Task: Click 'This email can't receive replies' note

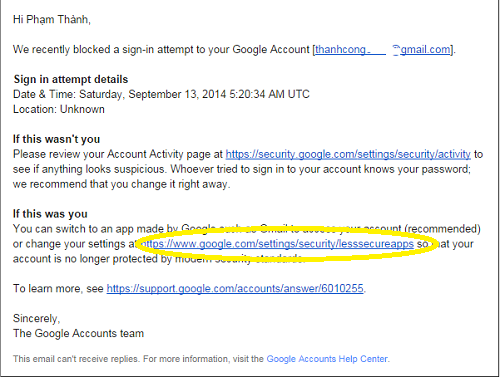Action: click(77, 359)
